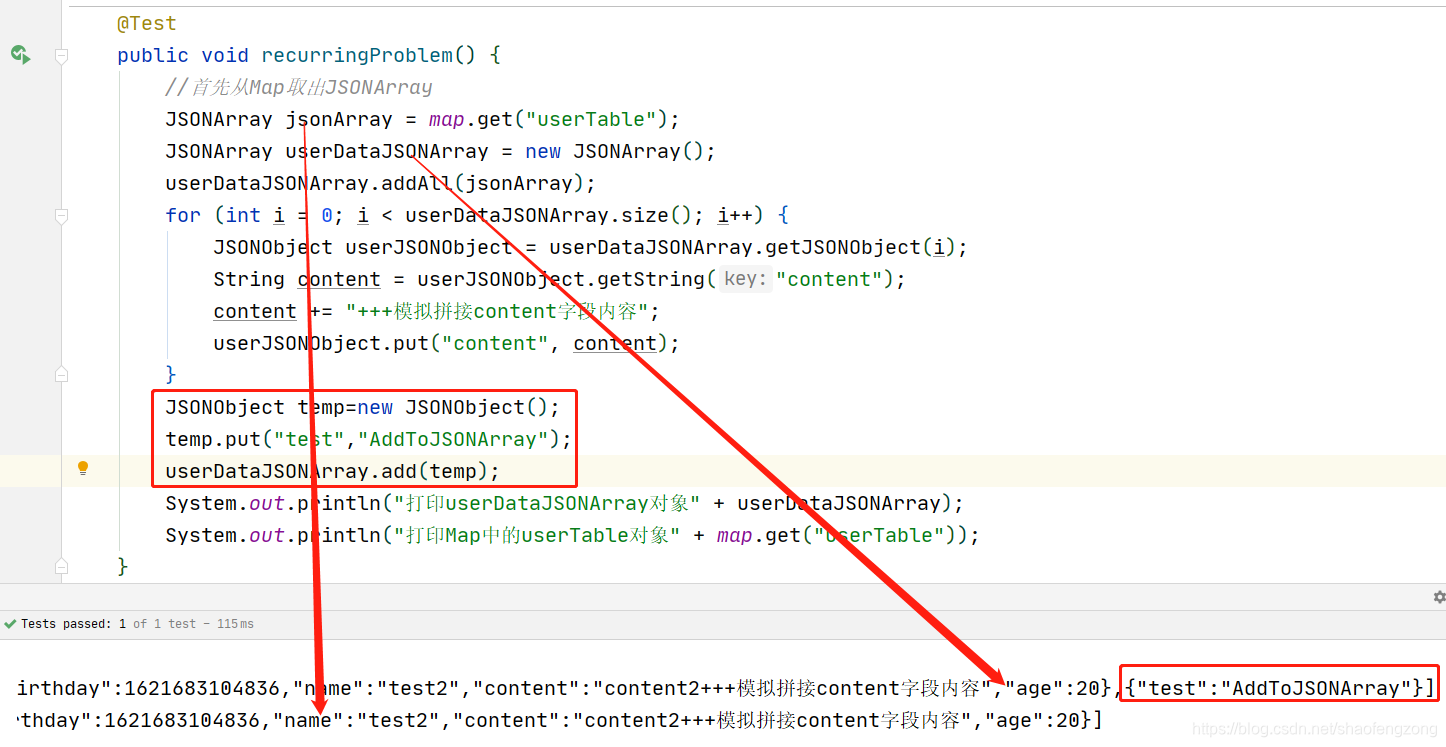The width and height of the screenshot is (1446, 747).
Task: Click '"age":20}]' ending the second console line
Action: pos(1044,720)
